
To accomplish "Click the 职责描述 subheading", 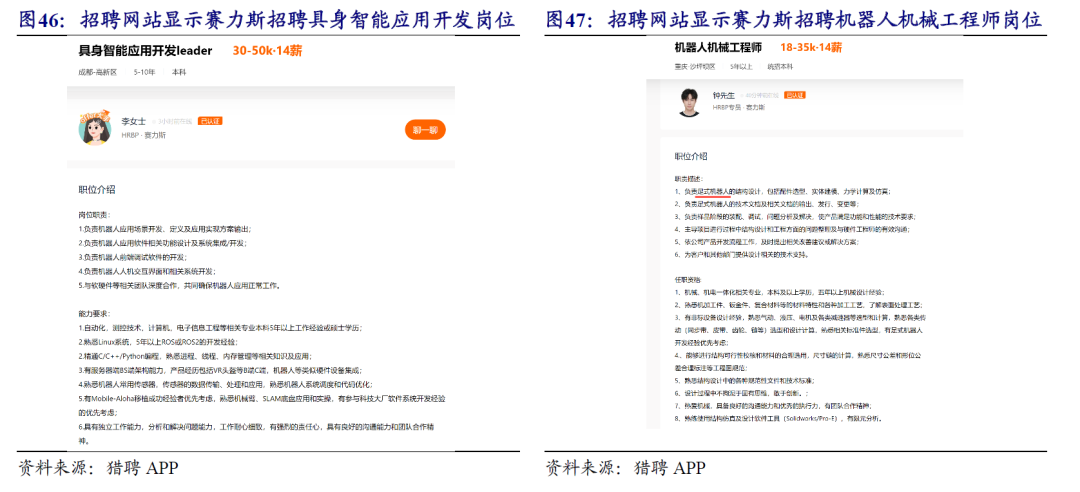I will [689, 177].
